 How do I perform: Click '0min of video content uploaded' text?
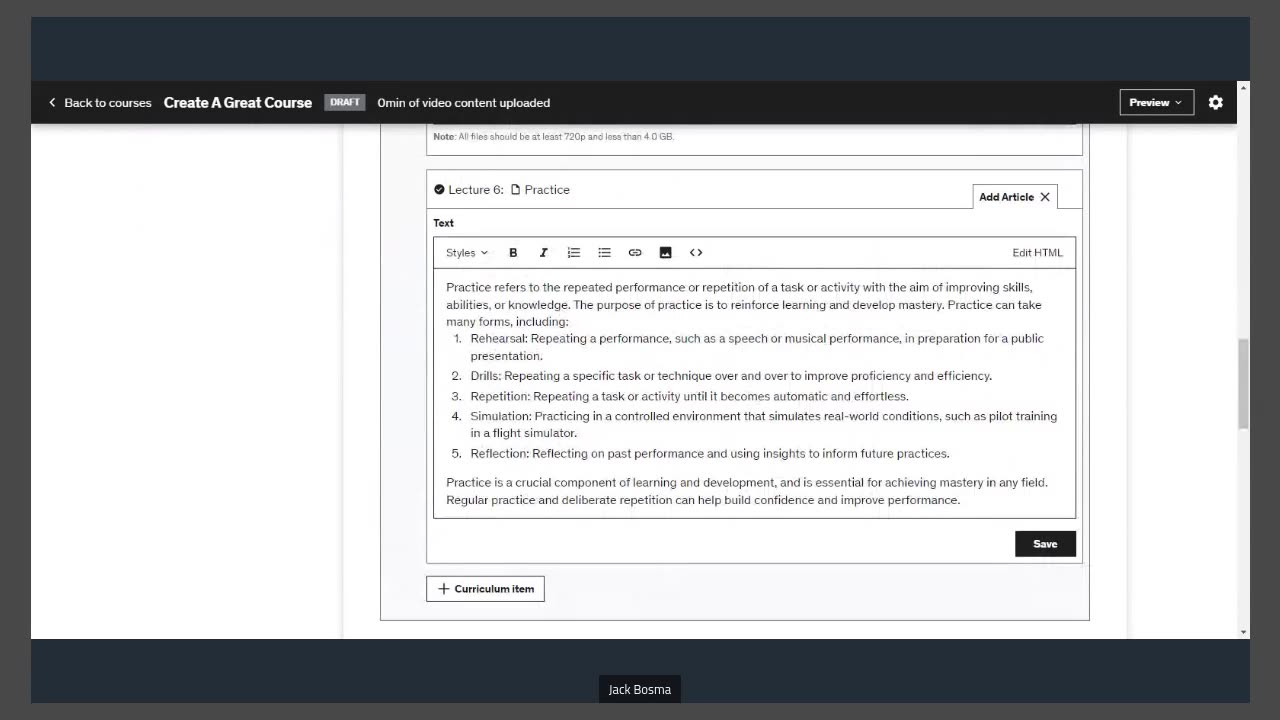click(x=464, y=102)
